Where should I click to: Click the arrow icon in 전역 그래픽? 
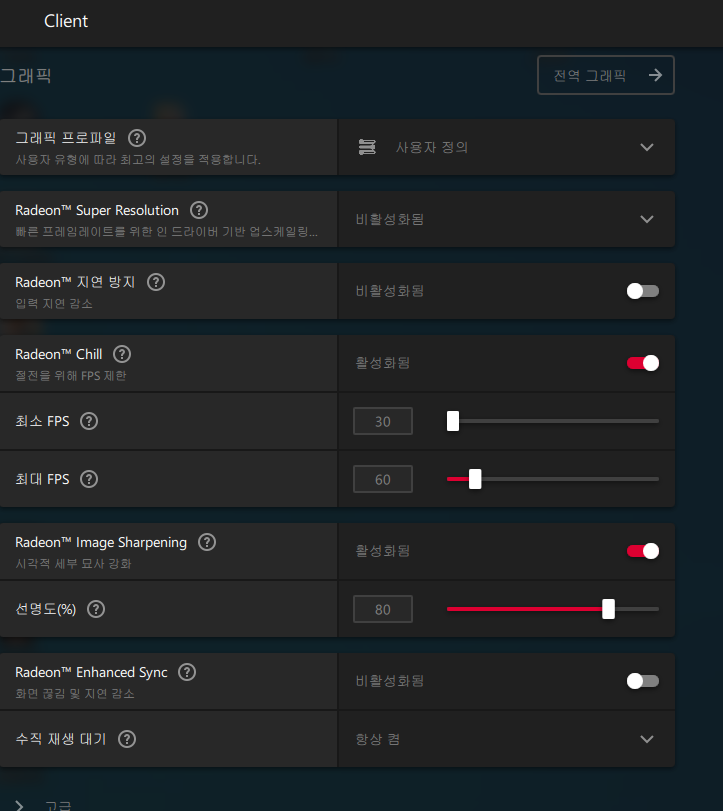click(x=655, y=75)
